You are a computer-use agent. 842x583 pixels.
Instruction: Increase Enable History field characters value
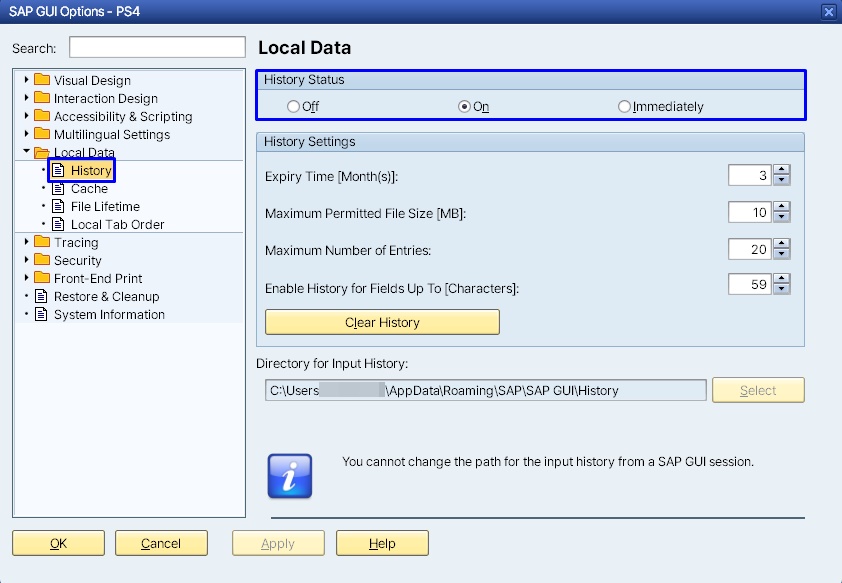pos(782,279)
